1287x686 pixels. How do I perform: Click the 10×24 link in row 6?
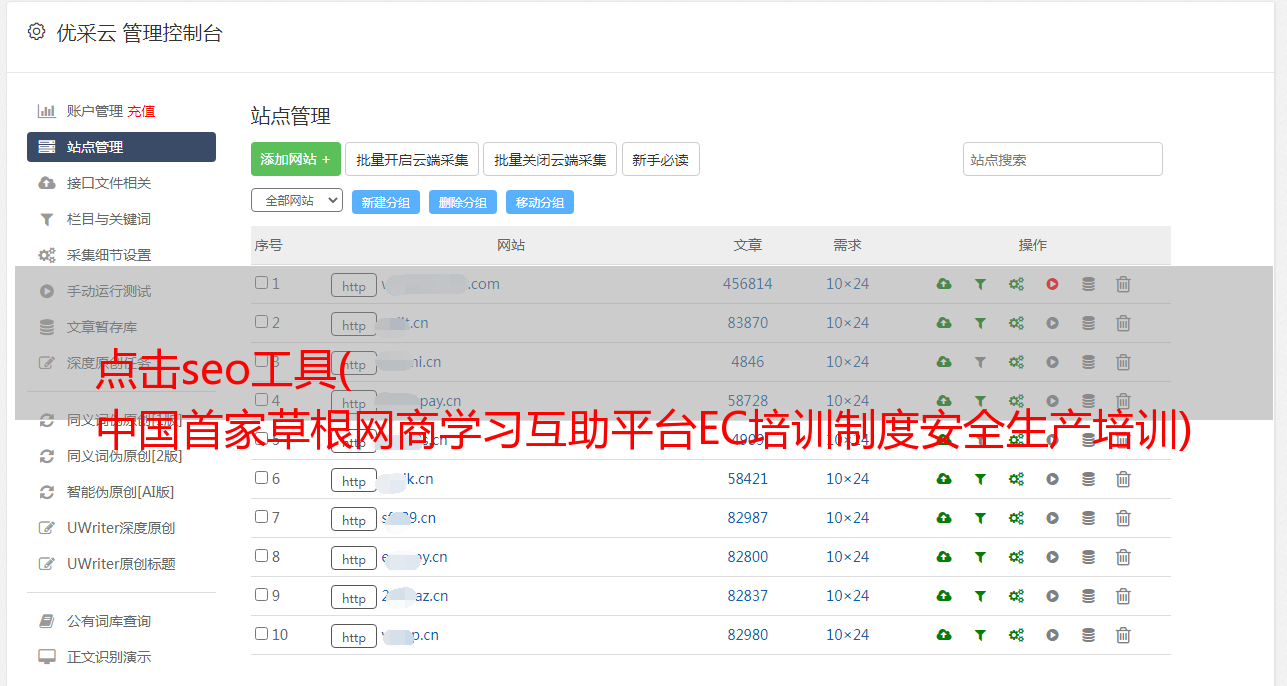[x=848, y=479]
